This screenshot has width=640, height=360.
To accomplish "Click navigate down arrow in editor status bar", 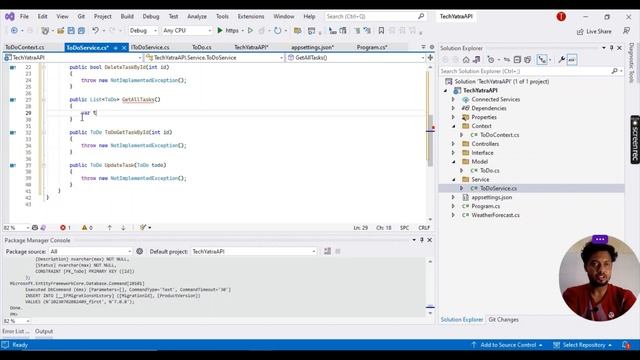I will [x=123, y=228].
